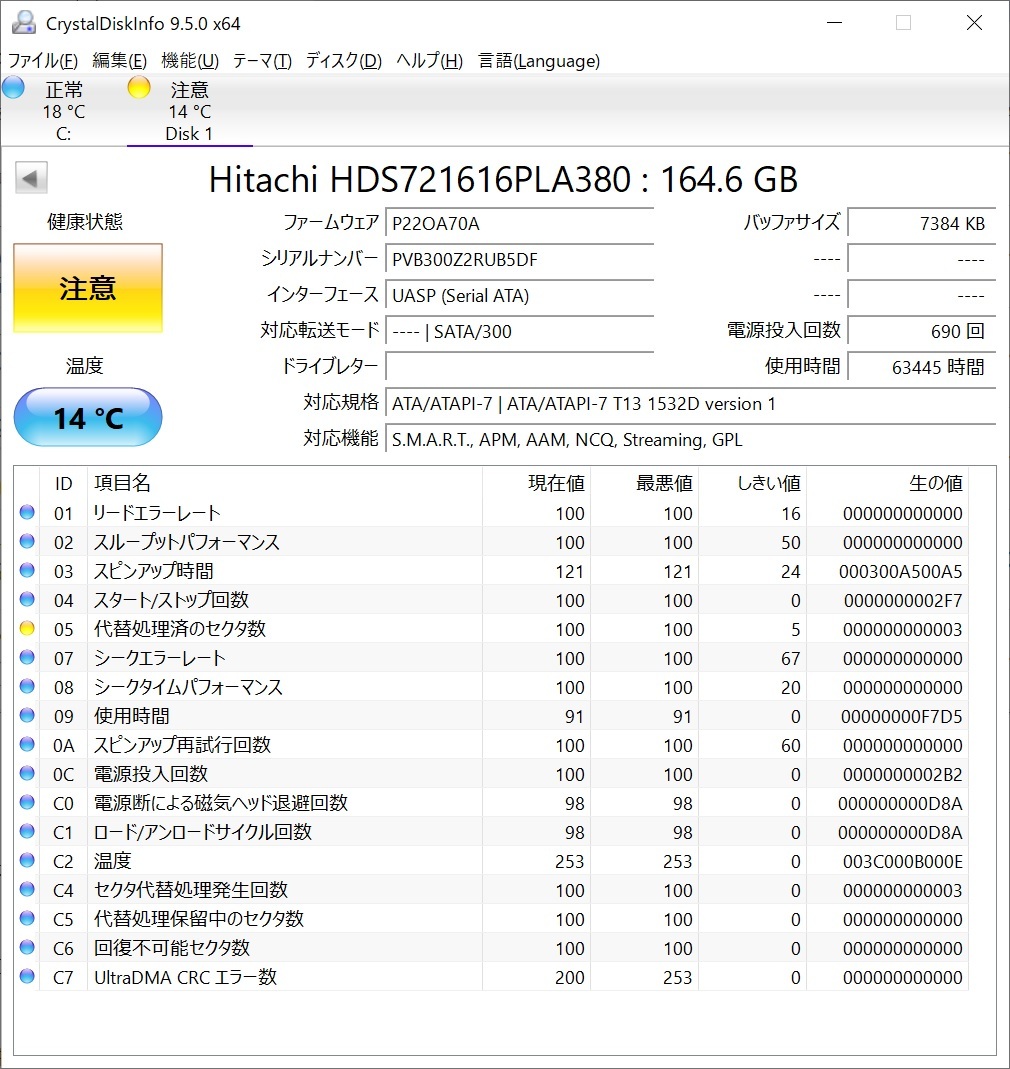Viewport: 1010px width, 1069px height.
Task: Select the スピンアップ時間 row name
Action: point(154,571)
